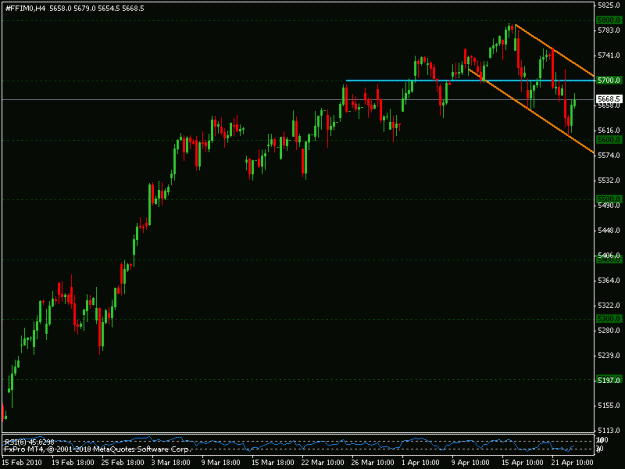Click the 5616.0 price axis label
Viewport: 625px width, 469px height.
tap(609, 130)
